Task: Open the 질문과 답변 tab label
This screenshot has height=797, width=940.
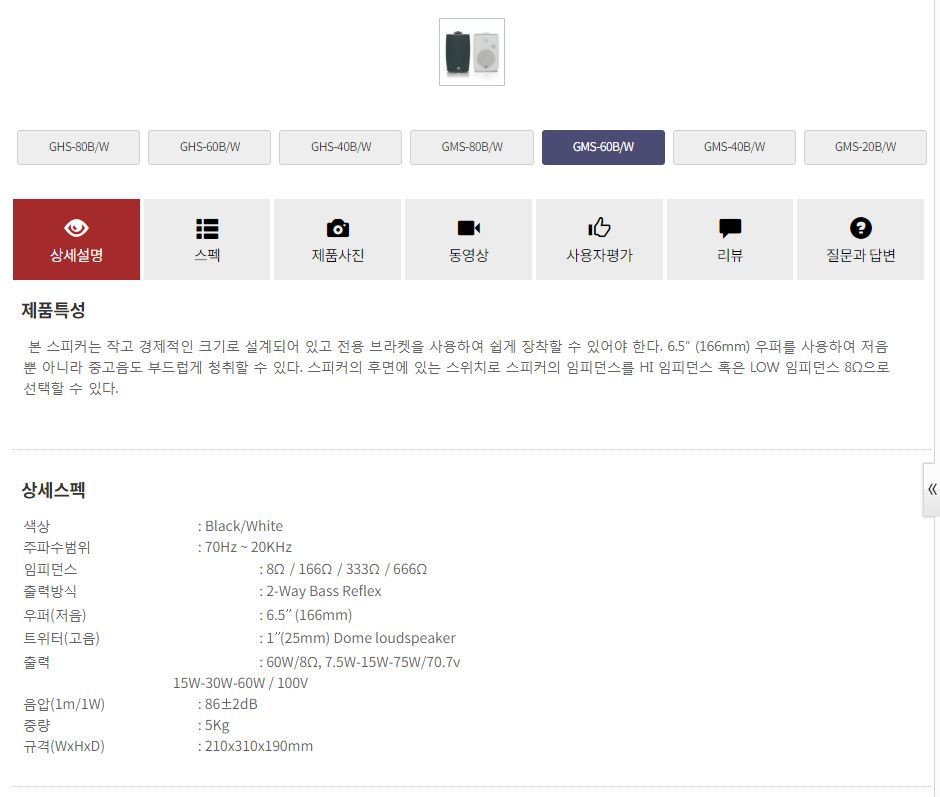Action: coord(860,255)
